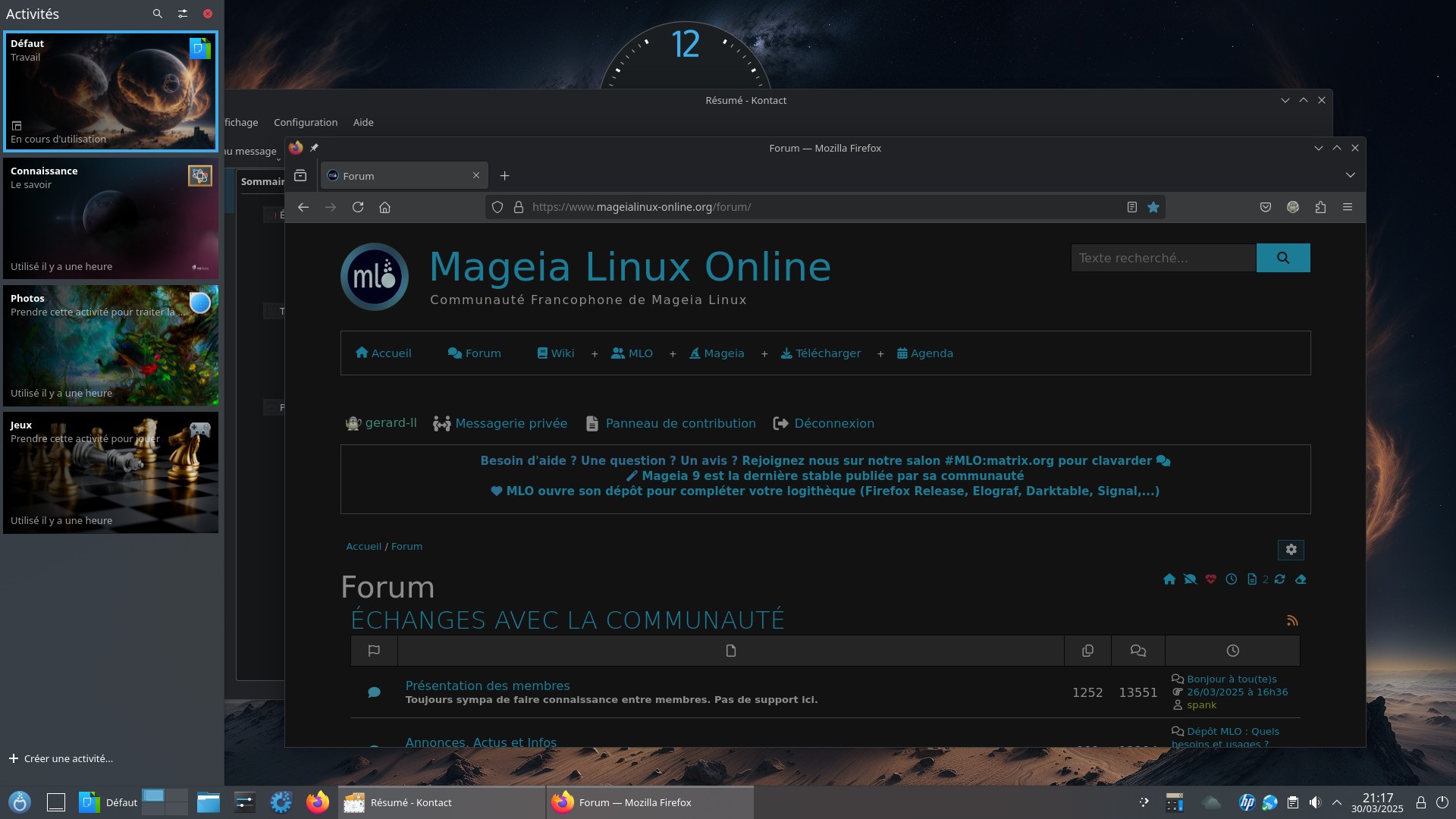Click the eraser mark-read icon
1456x819 pixels.
[x=1301, y=579]
